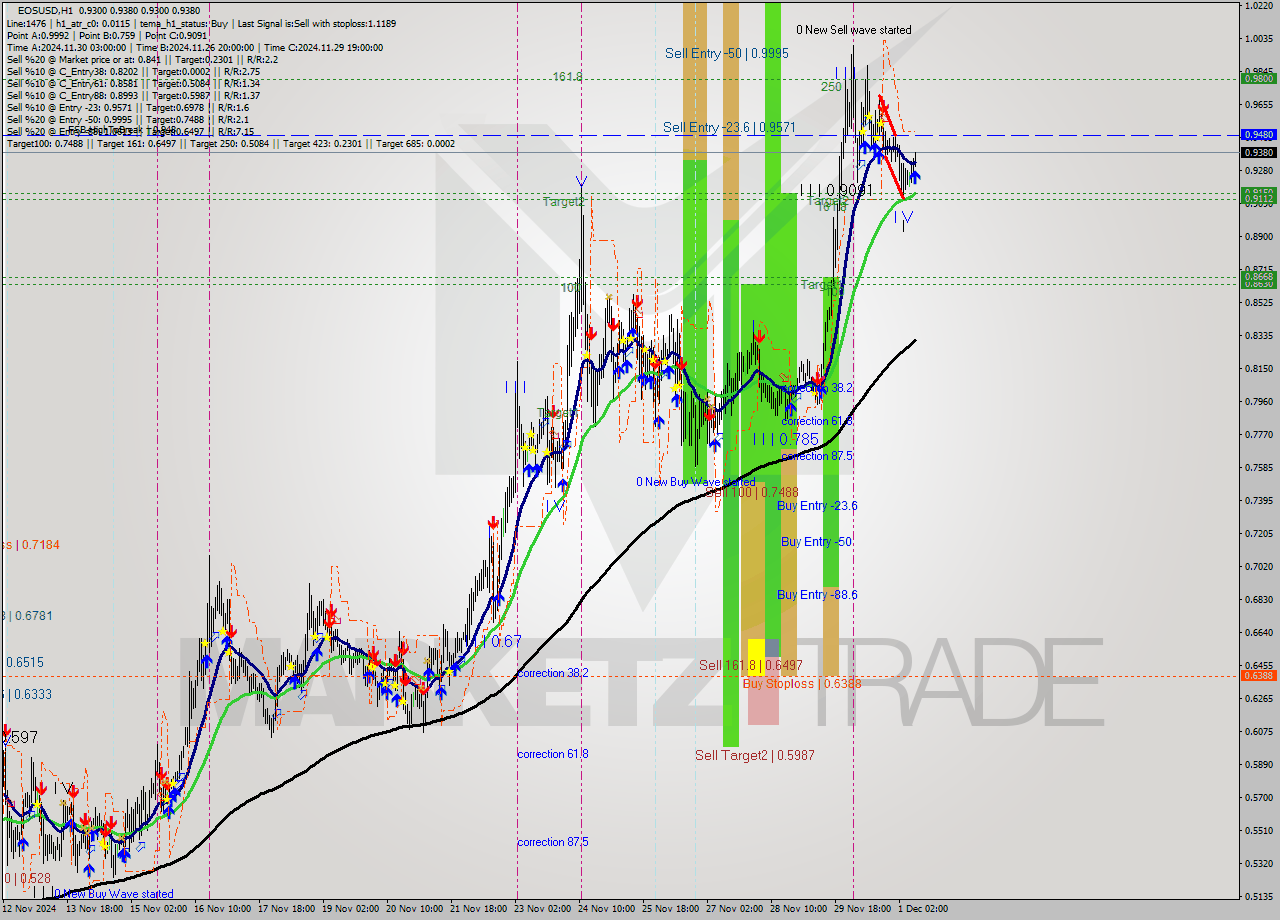Select the '0 New Sell wave started' annotation

pos(854,30)
